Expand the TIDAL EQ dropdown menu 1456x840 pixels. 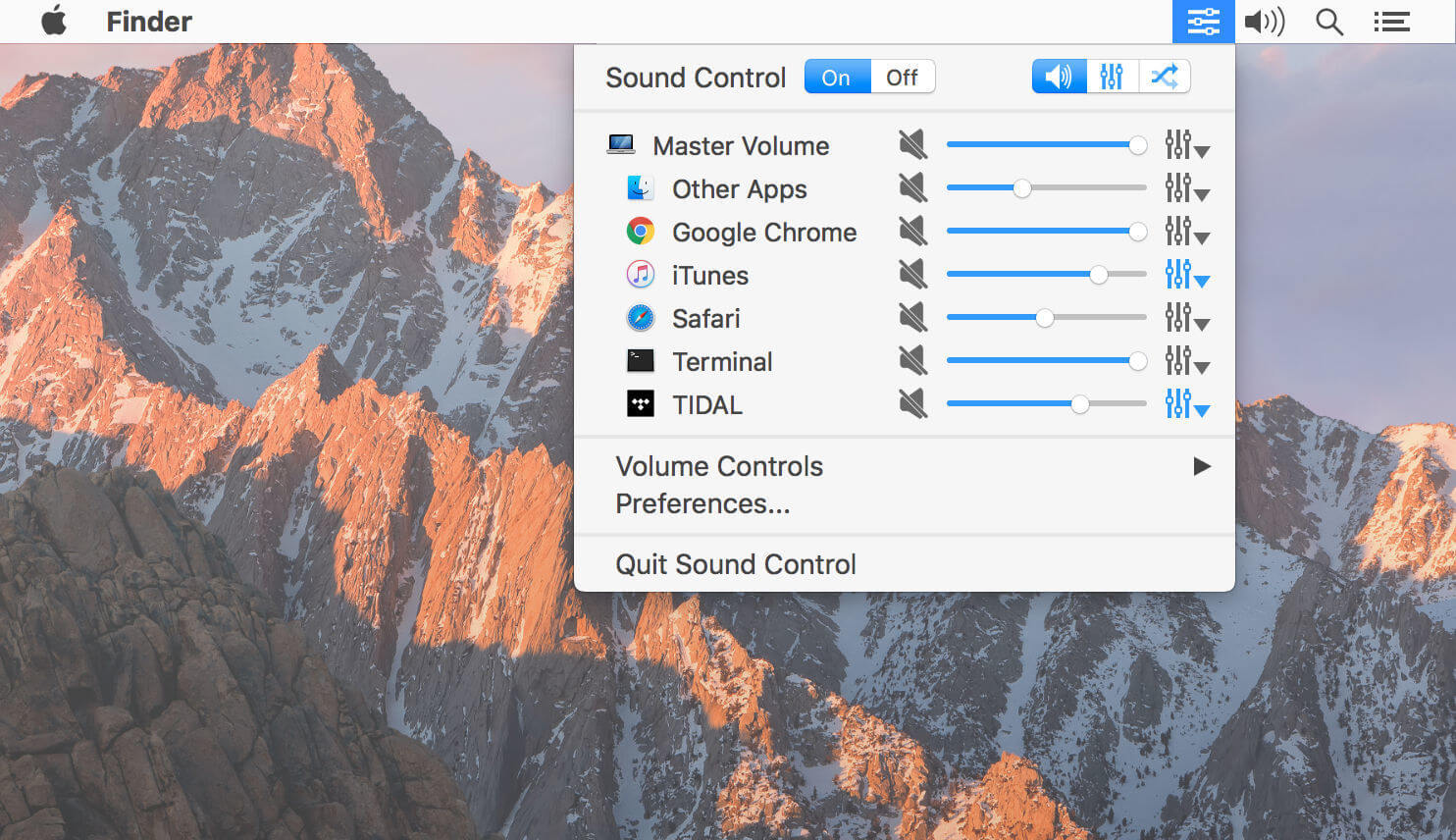[x=1186, y=404]
